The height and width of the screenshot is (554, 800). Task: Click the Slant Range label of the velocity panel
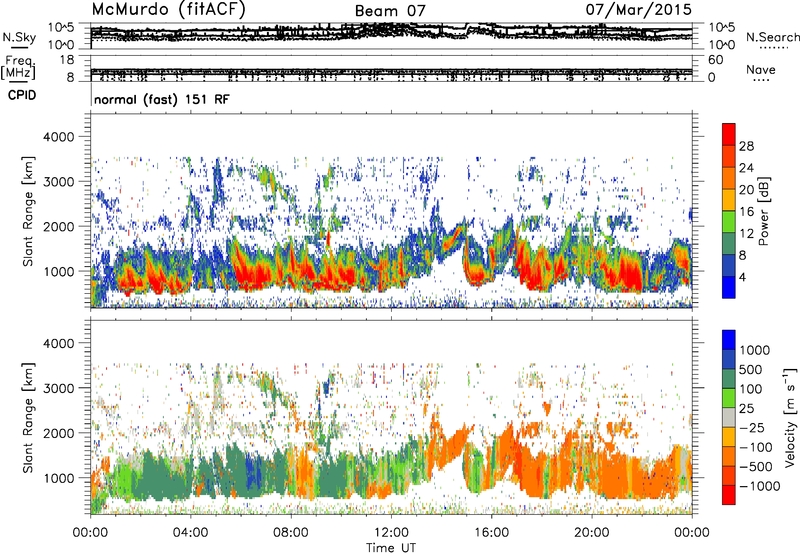click(28, 417)
